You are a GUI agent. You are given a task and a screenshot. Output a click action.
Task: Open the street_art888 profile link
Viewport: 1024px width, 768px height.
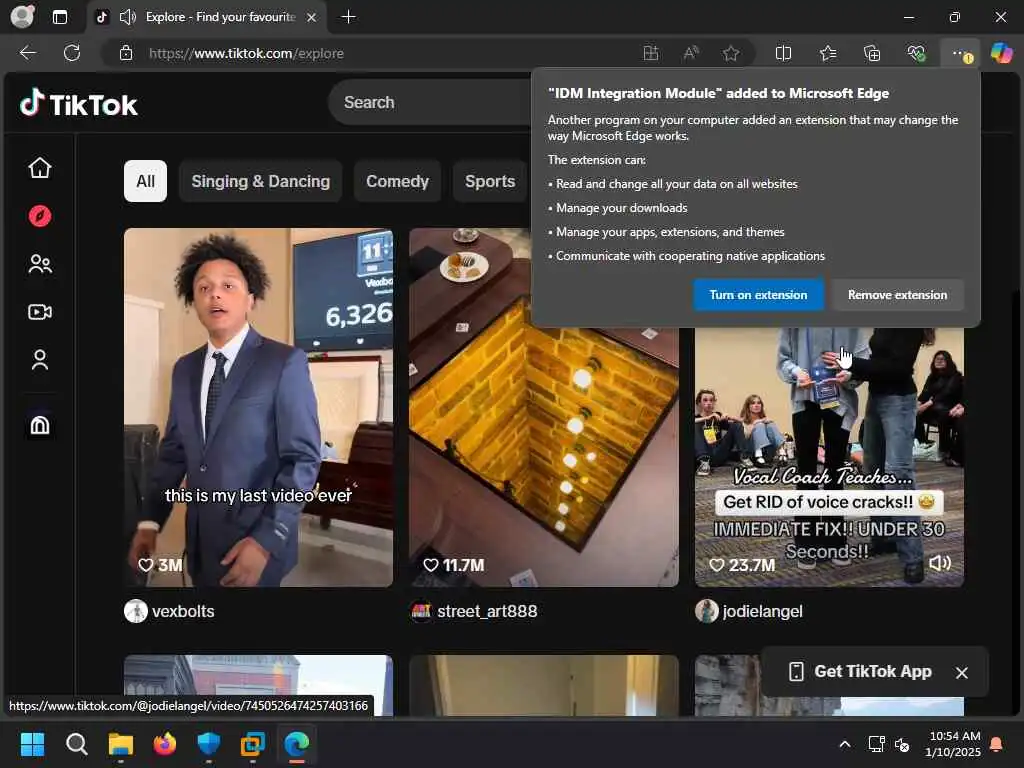point(487,611)
